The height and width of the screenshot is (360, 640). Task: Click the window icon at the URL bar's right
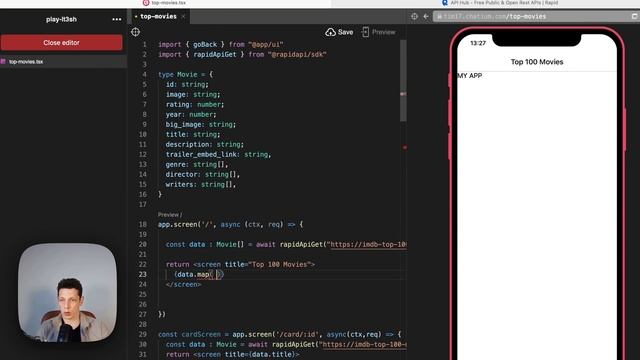pos(635,16)
